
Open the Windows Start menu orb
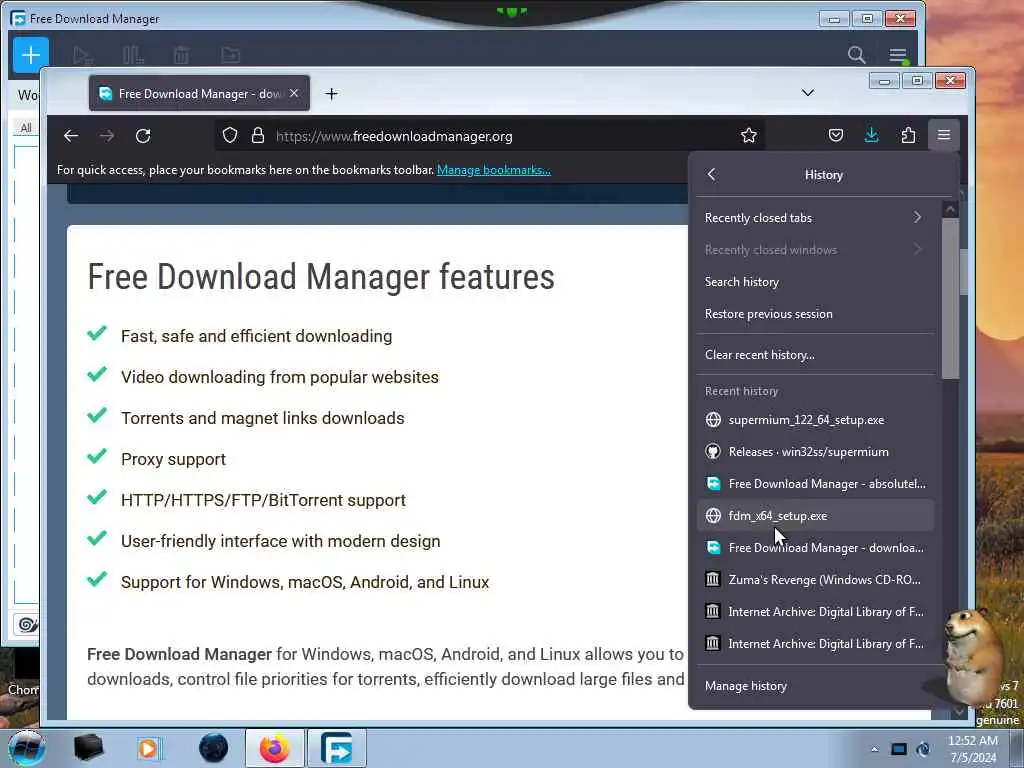(26, 748)
